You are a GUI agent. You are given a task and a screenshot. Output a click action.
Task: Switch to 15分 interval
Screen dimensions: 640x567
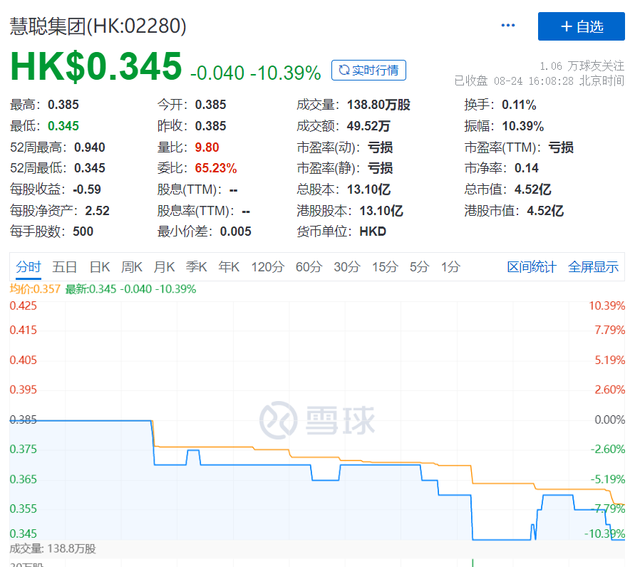point(384,267)
